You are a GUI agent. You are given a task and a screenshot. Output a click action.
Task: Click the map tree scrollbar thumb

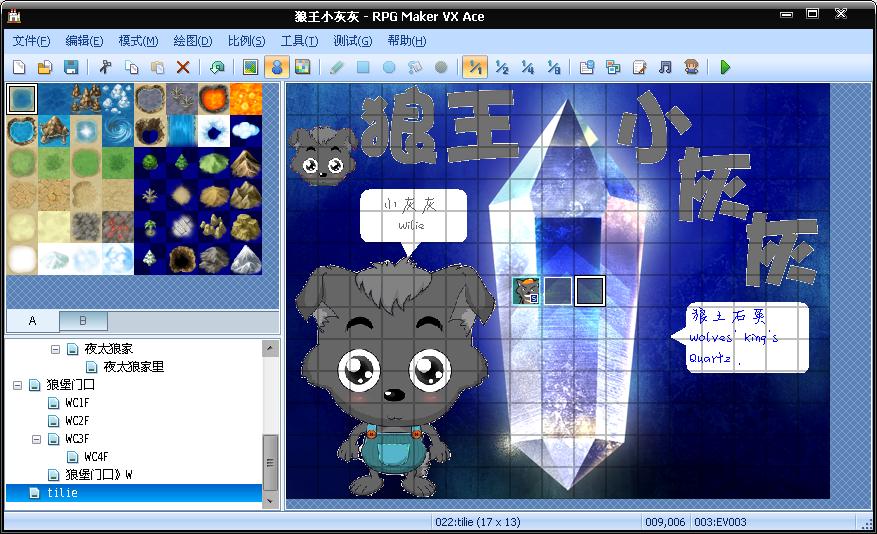click(270, 463)
